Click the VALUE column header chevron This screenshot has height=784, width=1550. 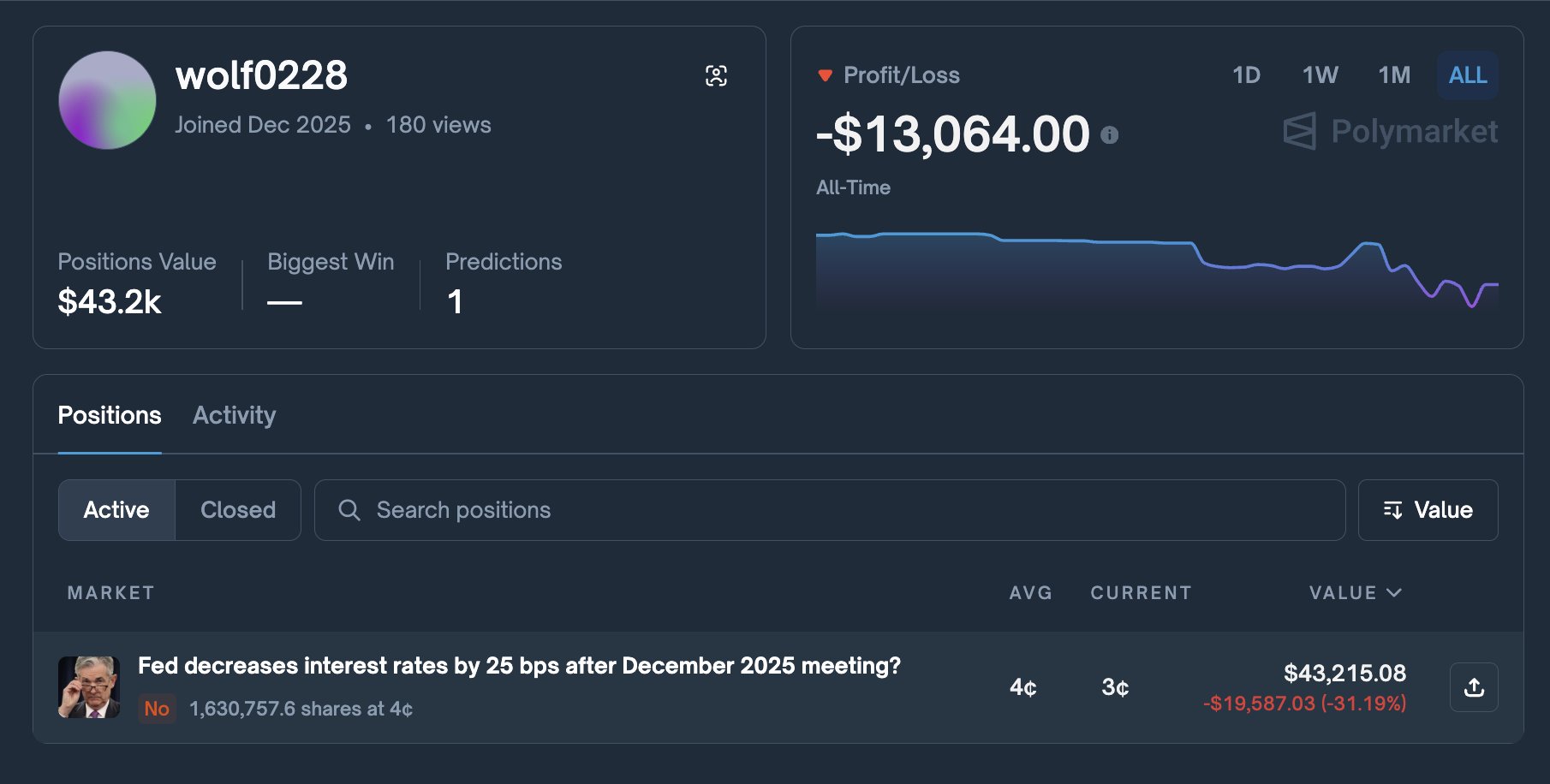(1394, 592)
